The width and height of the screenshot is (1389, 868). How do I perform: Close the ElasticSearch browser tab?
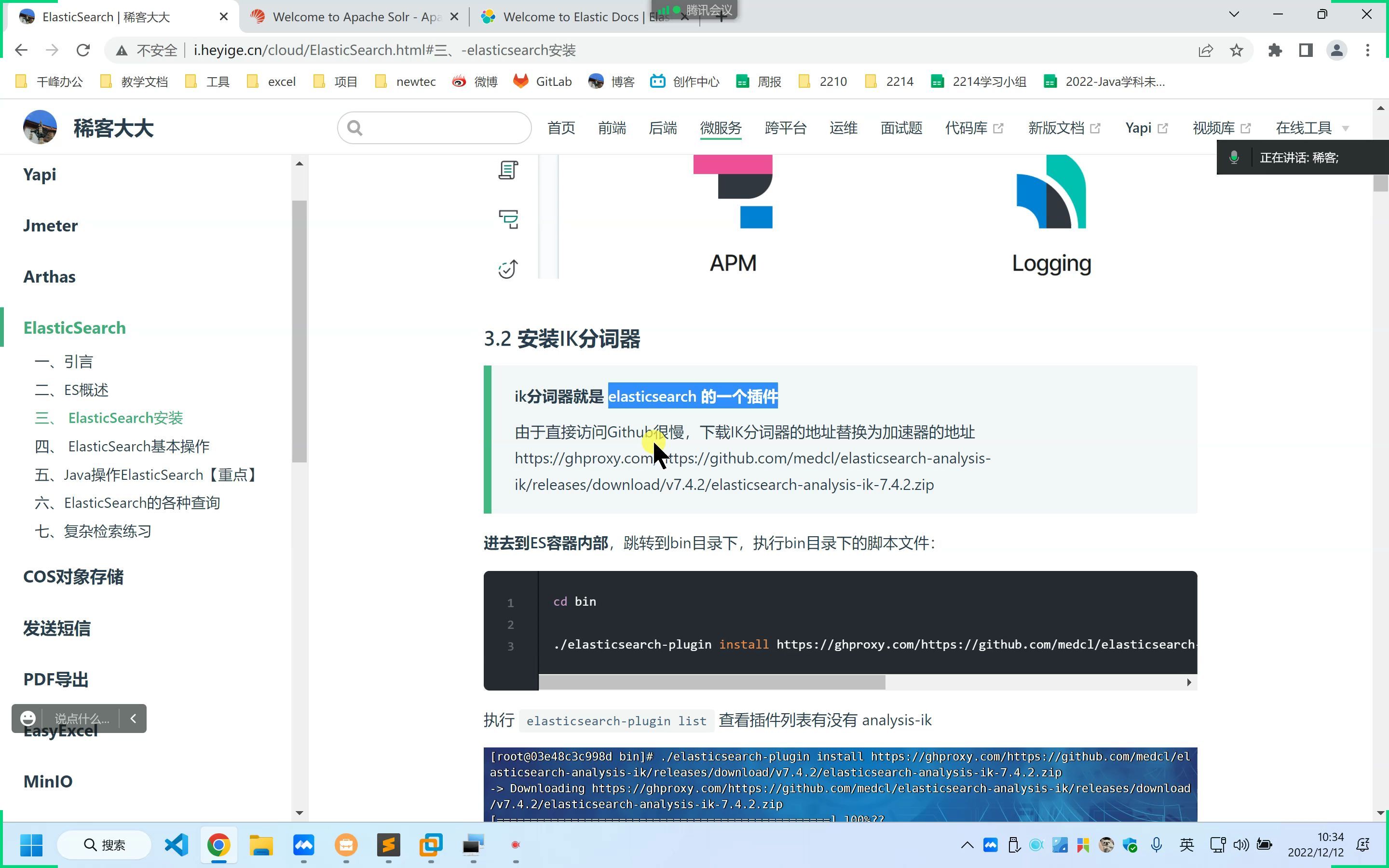224,17
